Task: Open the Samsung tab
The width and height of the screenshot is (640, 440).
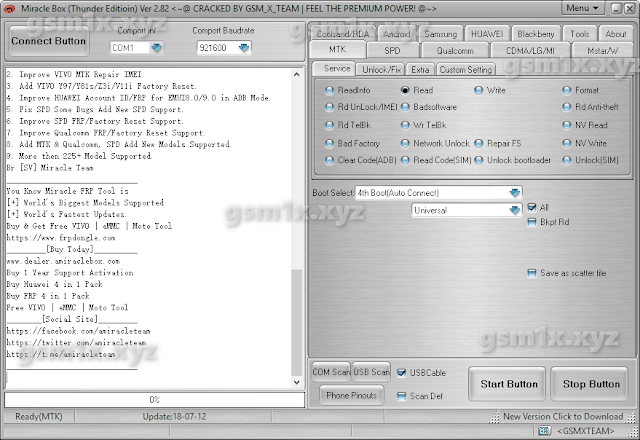Action: coord(441,34)
